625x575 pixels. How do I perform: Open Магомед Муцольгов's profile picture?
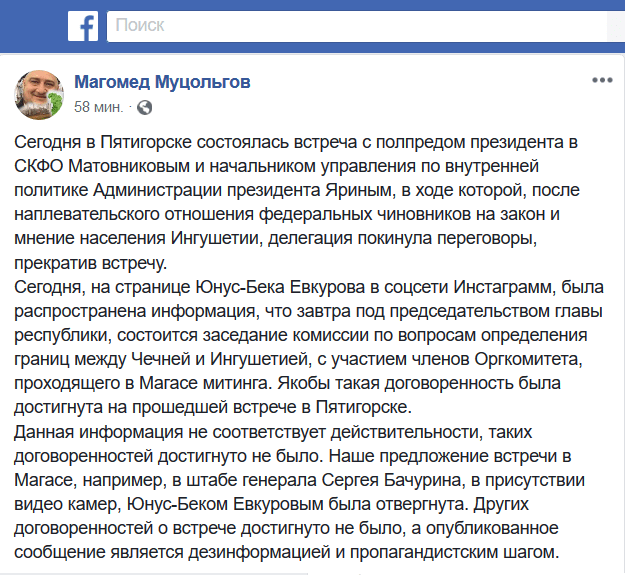click(40, 95)
